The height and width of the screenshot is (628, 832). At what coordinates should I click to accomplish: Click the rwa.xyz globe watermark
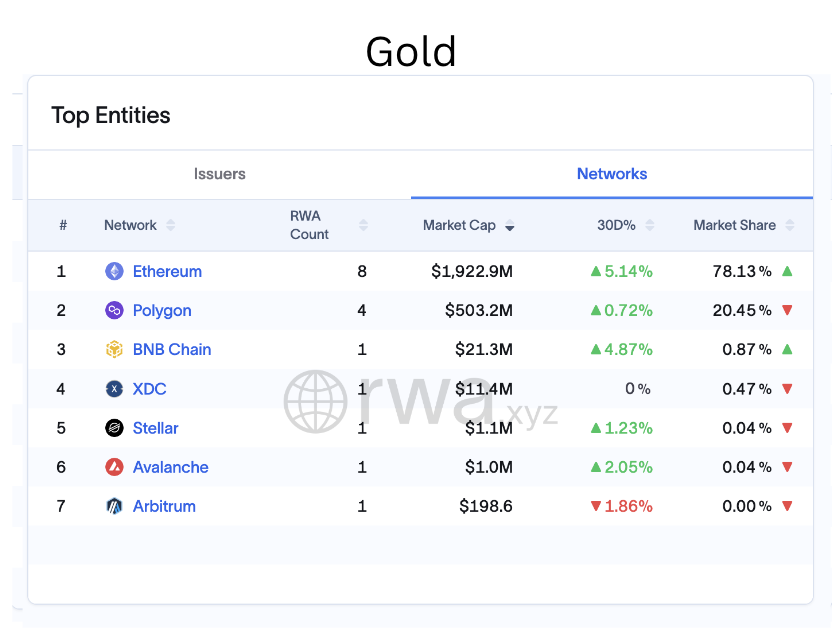[x=316, y=402]
